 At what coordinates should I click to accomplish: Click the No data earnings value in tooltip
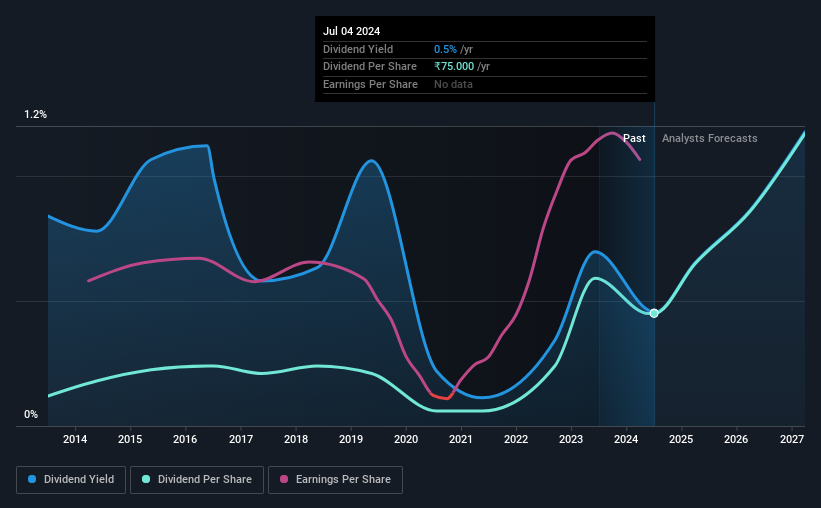coord(453,84)
